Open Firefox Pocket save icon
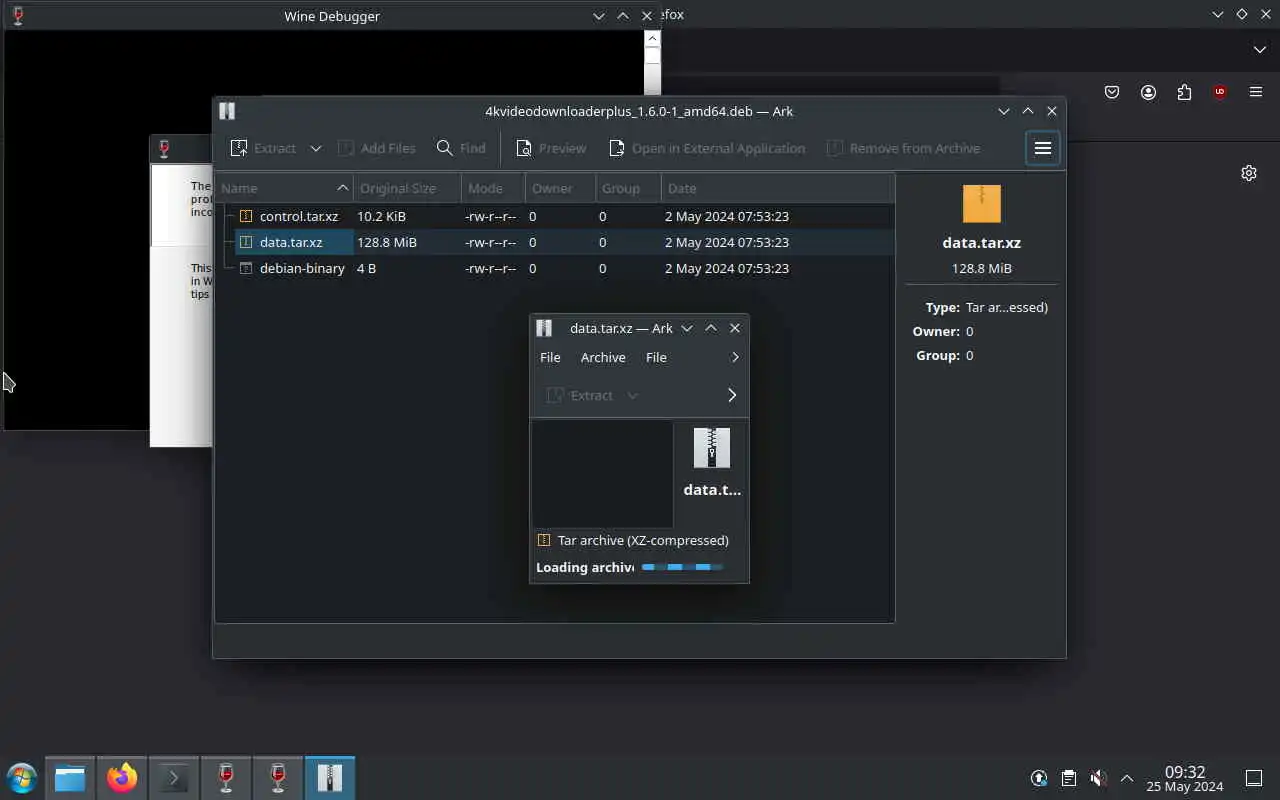Image resolution: width=1280 pixels, height=800 pixels. [x=1112, y=92]
